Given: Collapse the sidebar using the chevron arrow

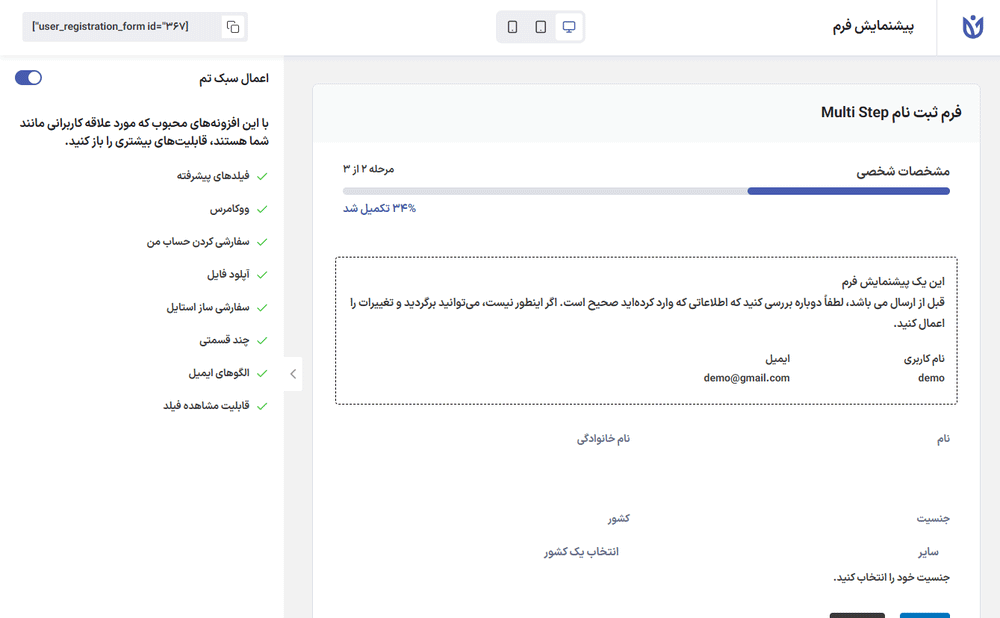Looking at the screenshot, I should tap(293, 373).
